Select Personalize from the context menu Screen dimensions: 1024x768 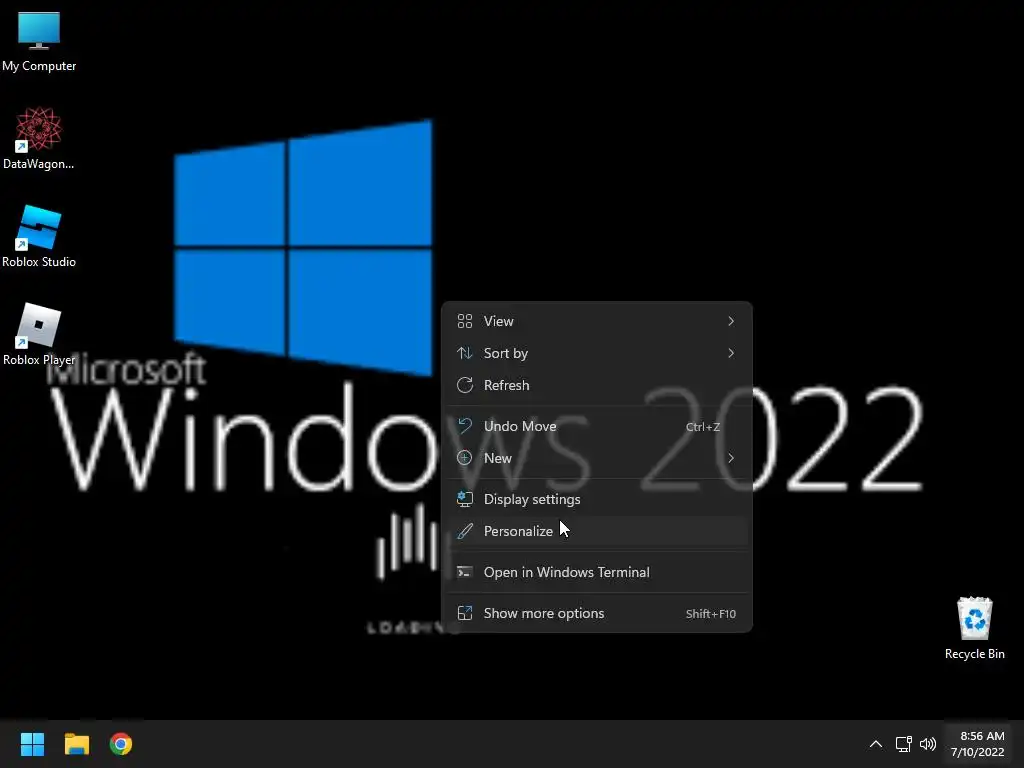tap(596, 531)
